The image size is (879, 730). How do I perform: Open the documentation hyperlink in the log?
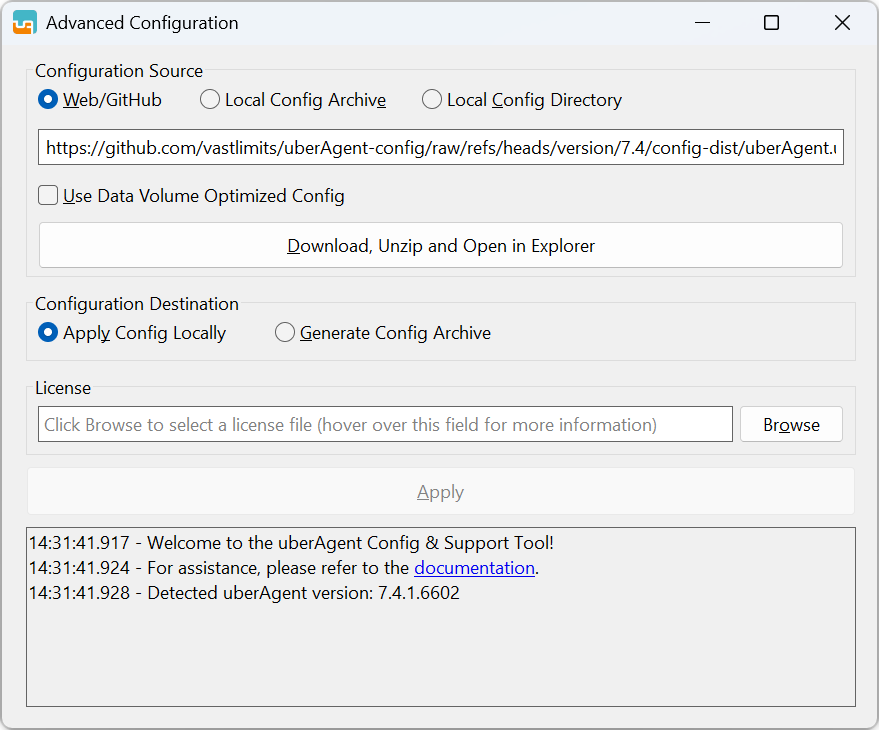tap(474, 567)
